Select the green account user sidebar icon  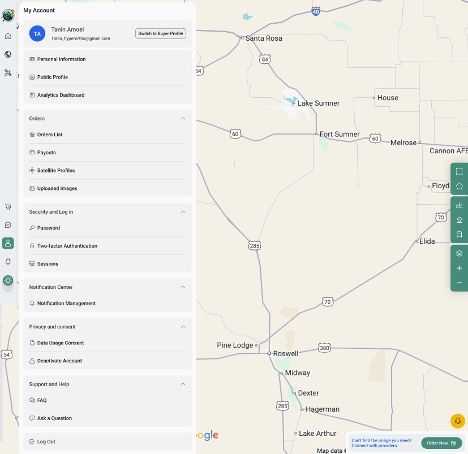point(8,243)
